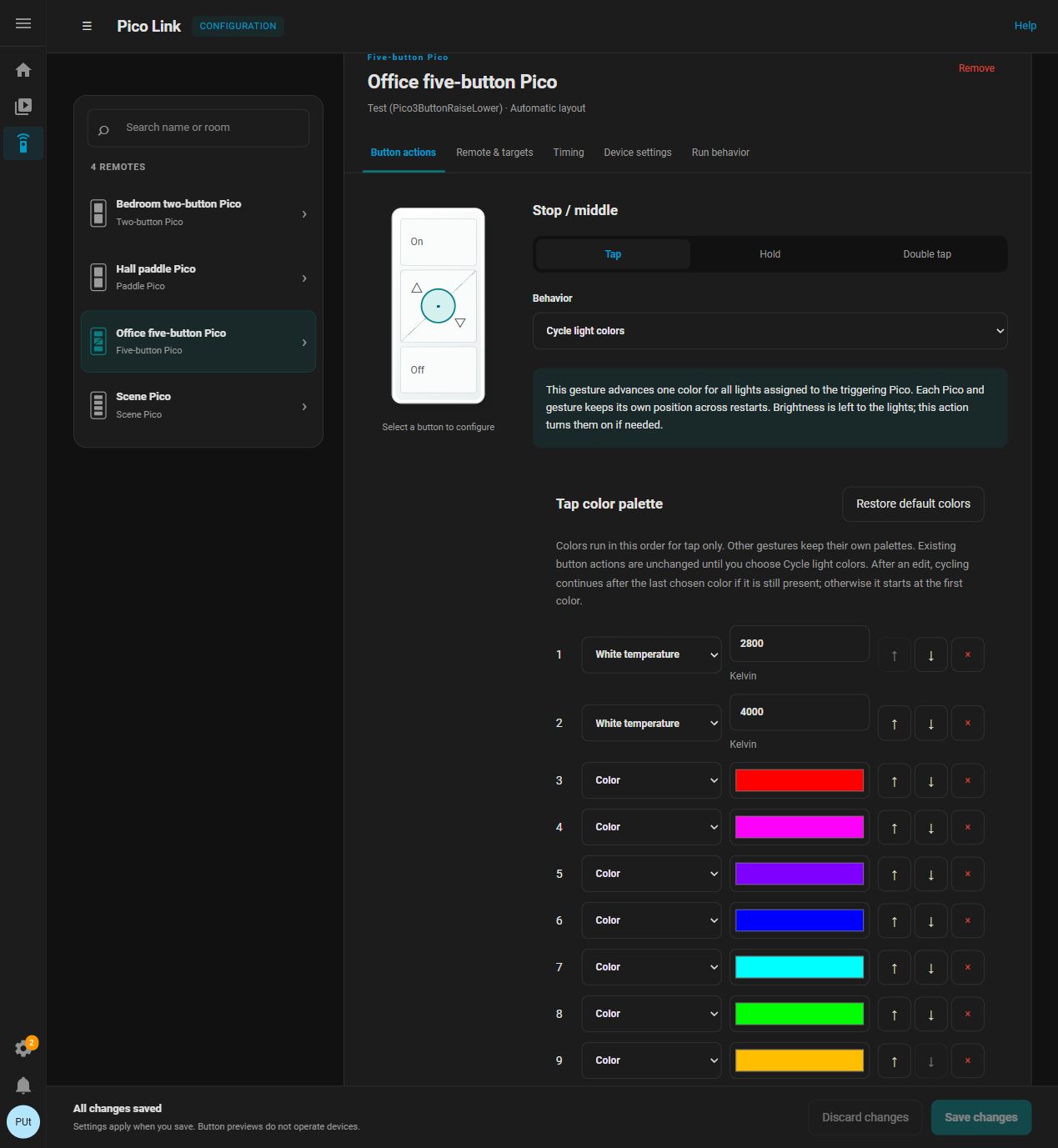Open row 5 Color type dropdown

(651, 874)
